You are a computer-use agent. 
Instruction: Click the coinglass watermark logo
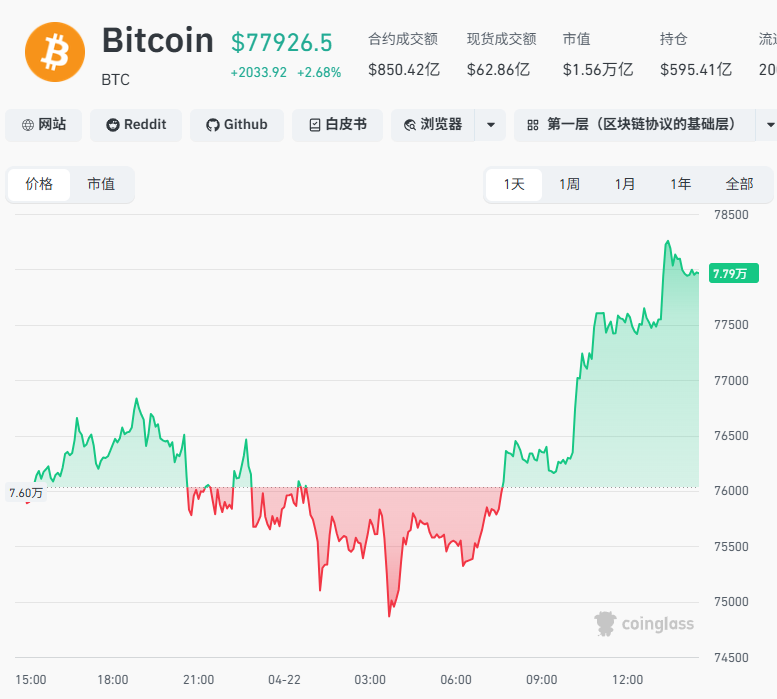click(x=605, y=624)
